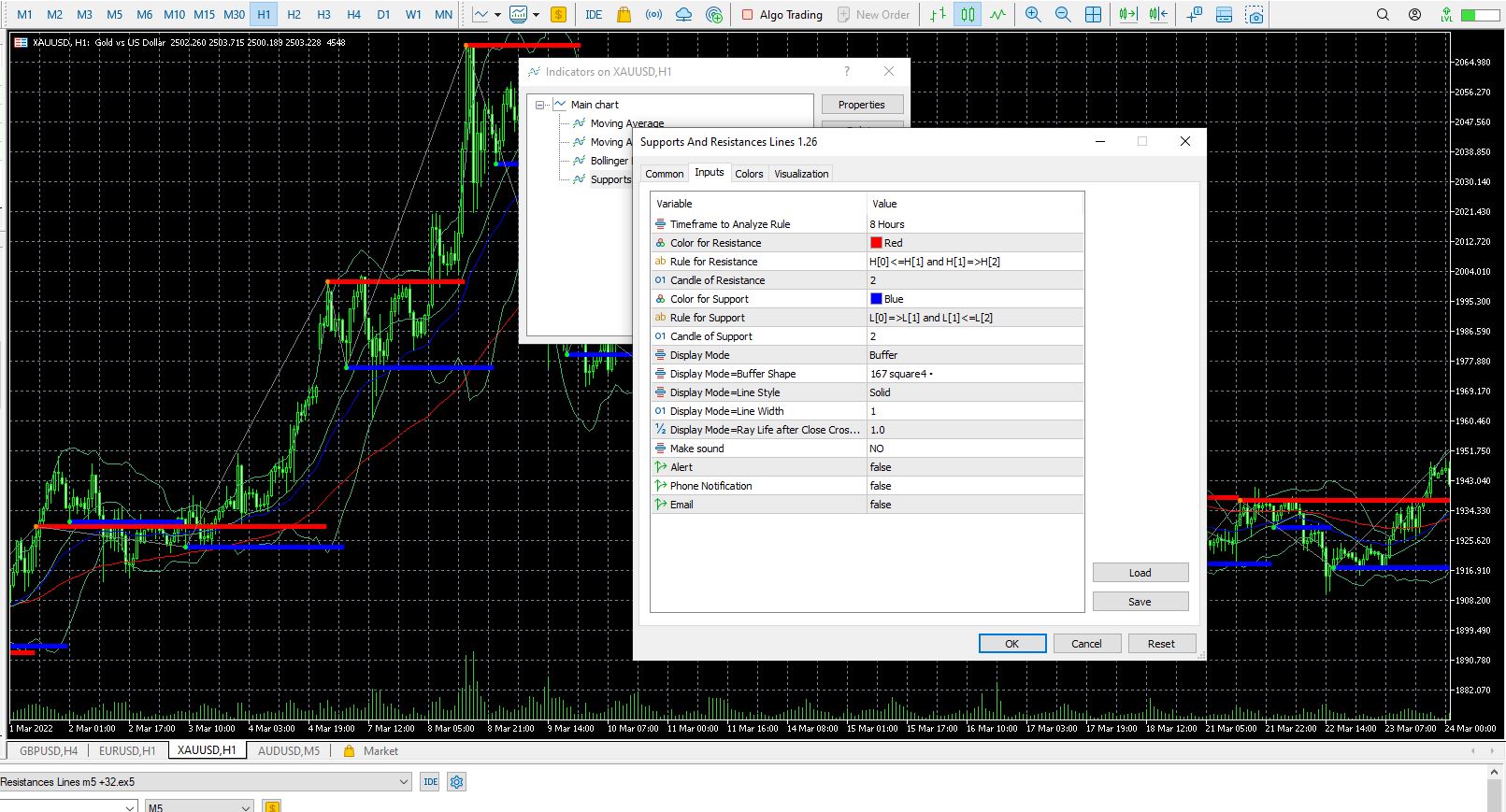Open the VPS cloud icon

click(x=683, y=14)
